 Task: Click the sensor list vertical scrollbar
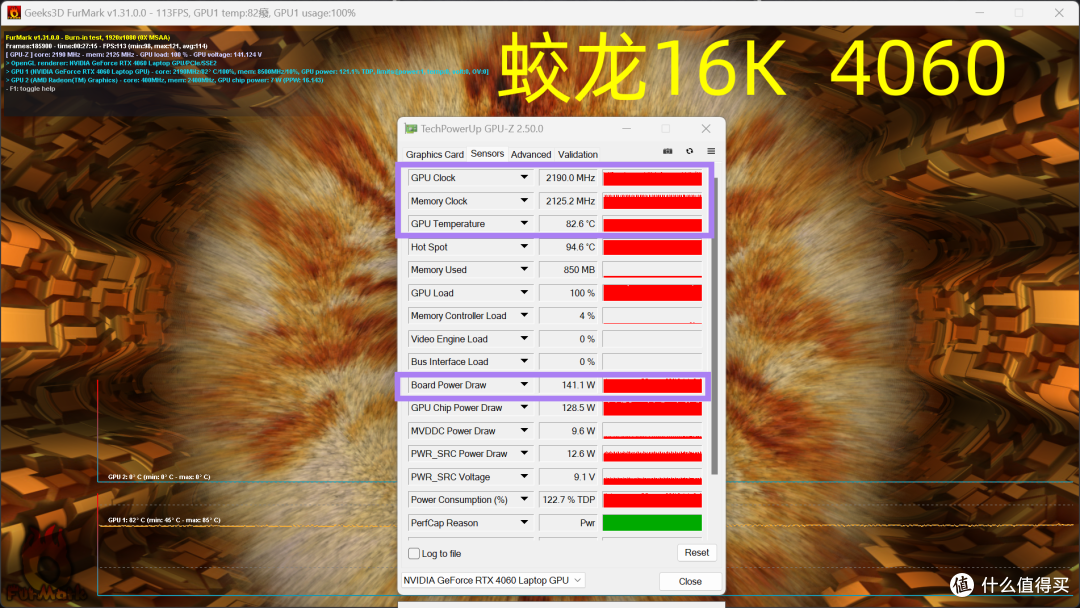pyautogui.click(x=713, y=320)
